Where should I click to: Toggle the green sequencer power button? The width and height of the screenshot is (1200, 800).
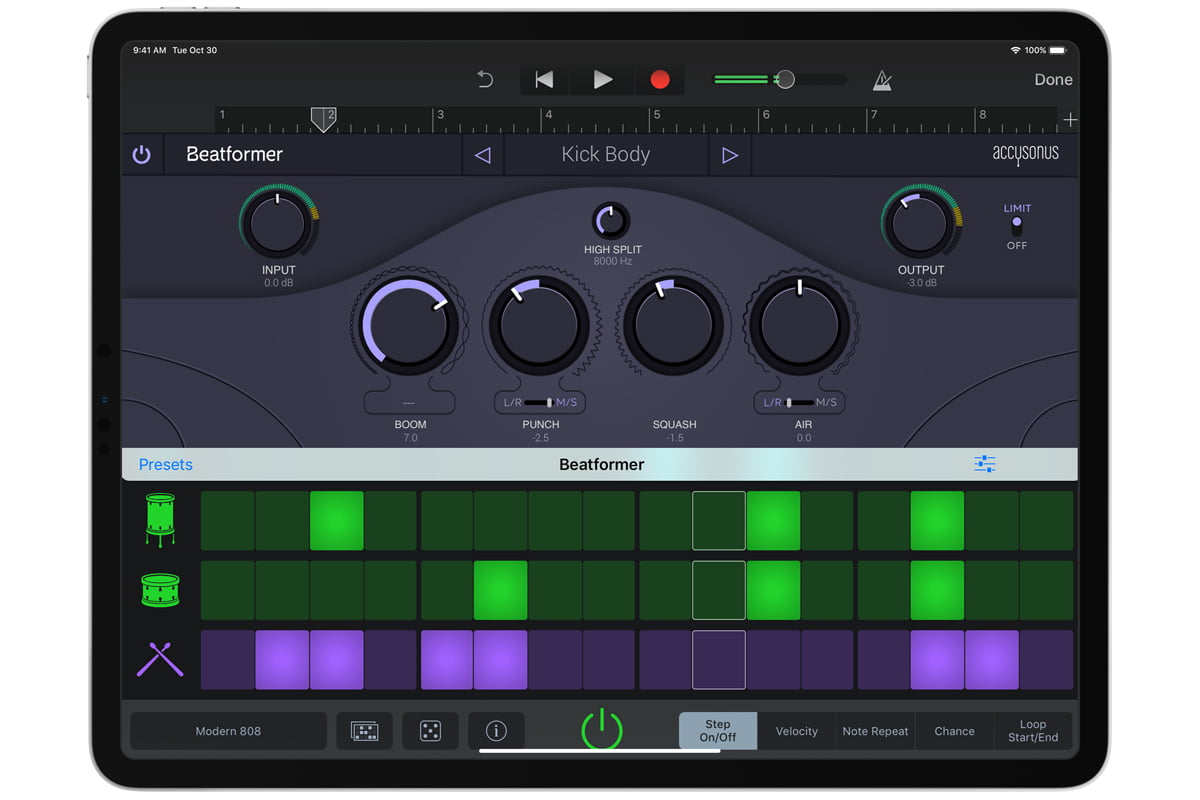[x=602, y=730]
